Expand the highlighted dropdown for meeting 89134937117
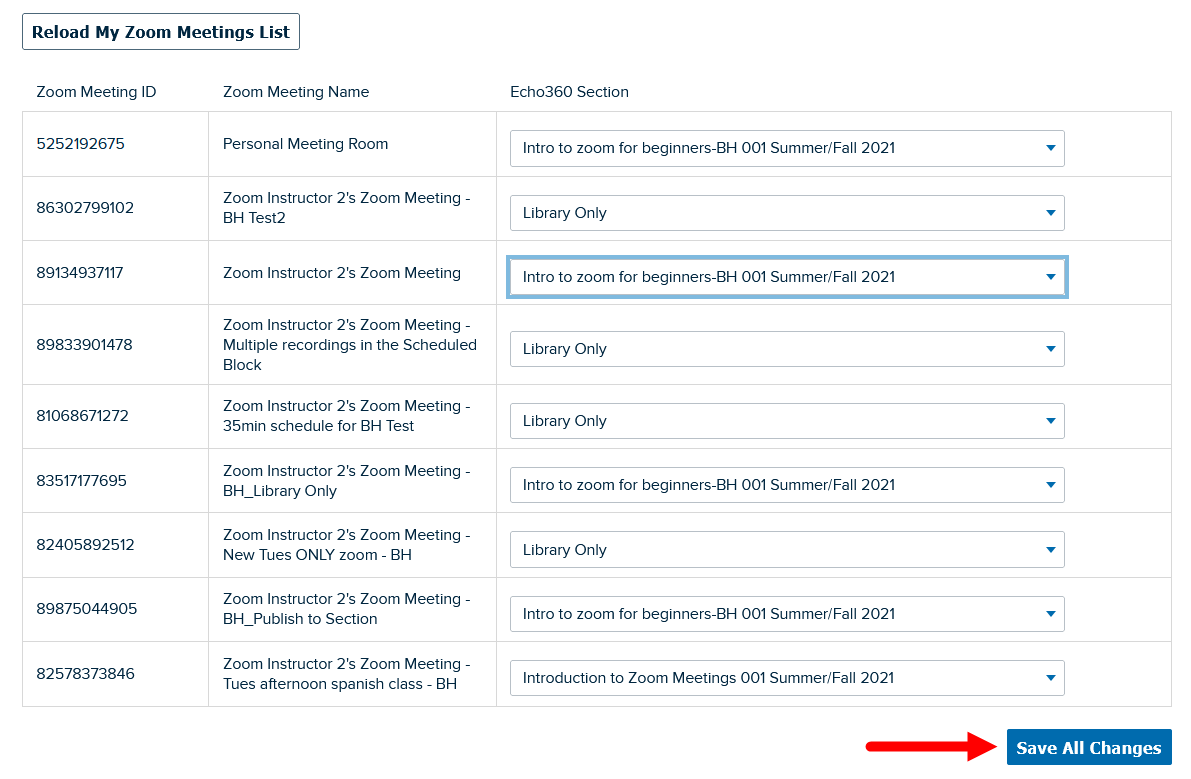 [787, 277]
